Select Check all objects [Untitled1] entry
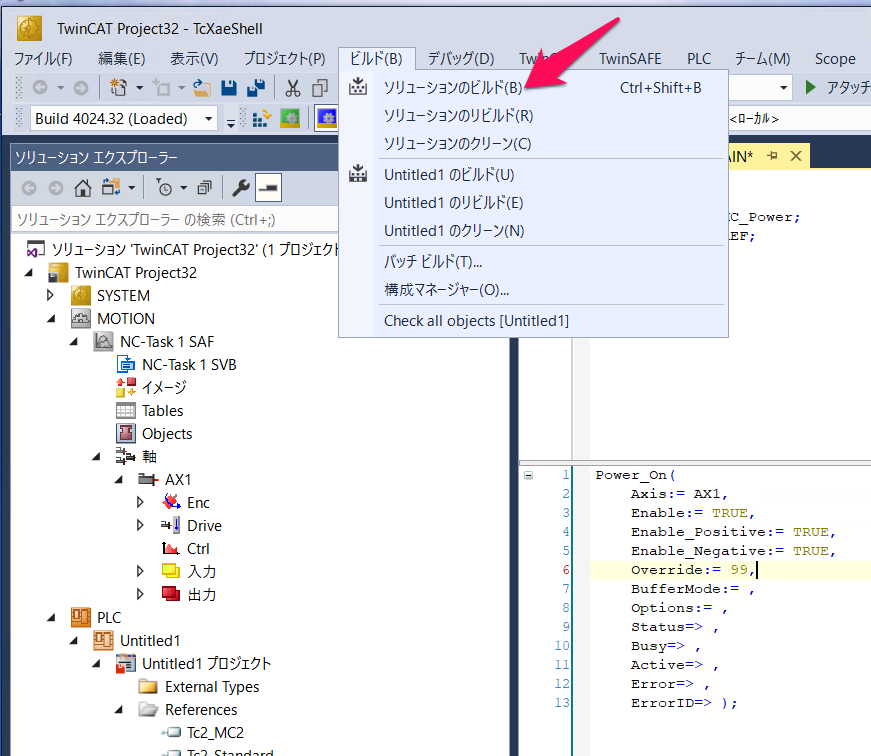The height and width of the screenshot is (756, 871). 533,321
